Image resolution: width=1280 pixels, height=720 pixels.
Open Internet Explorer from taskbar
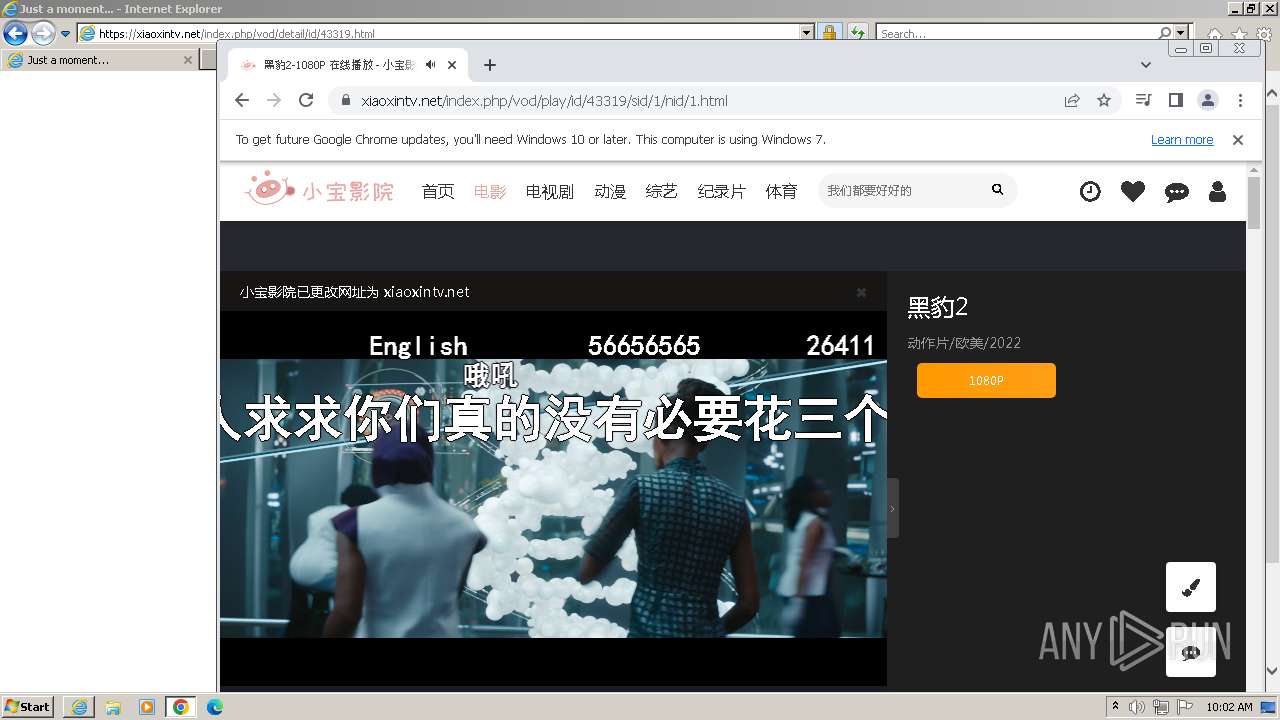[x=79, y=707]
